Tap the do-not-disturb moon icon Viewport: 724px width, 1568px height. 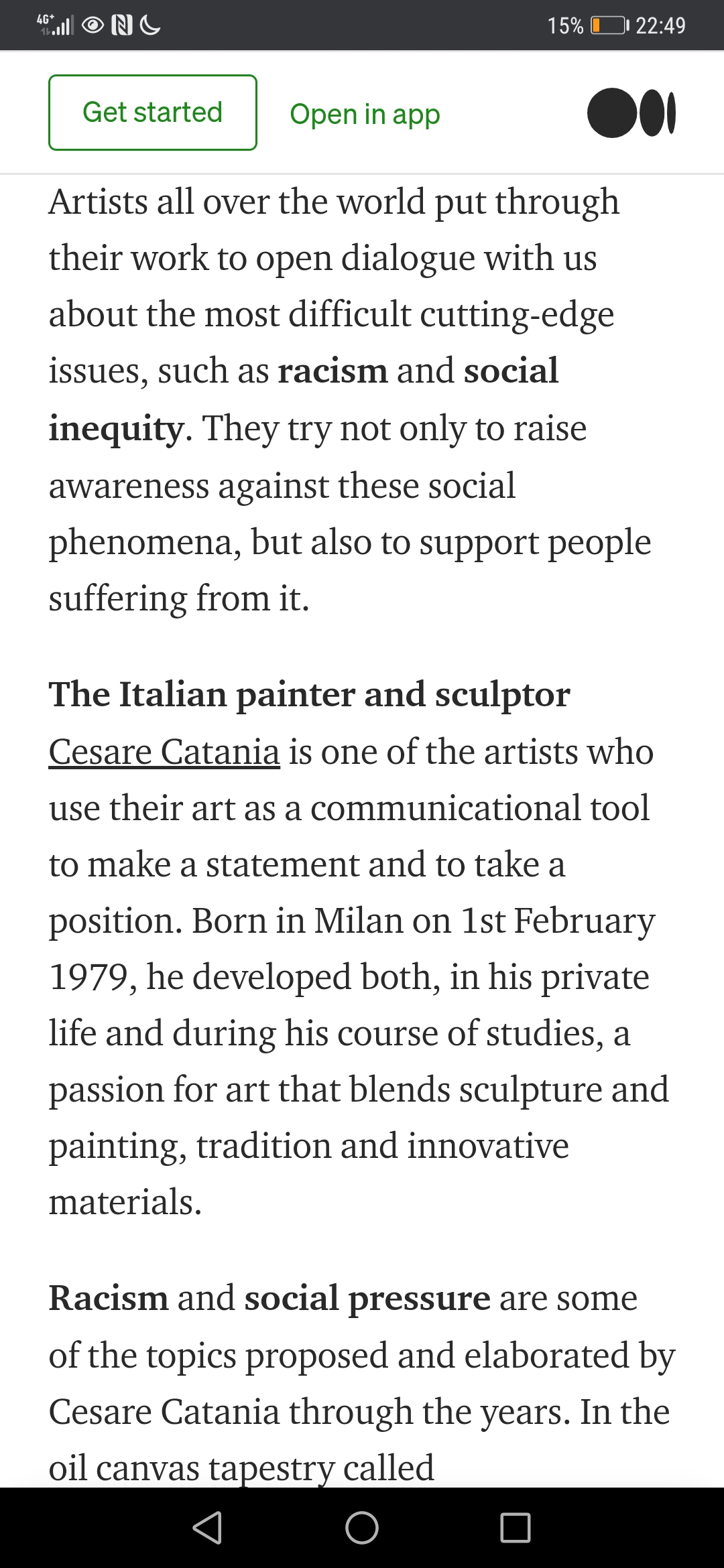(150, 25)
